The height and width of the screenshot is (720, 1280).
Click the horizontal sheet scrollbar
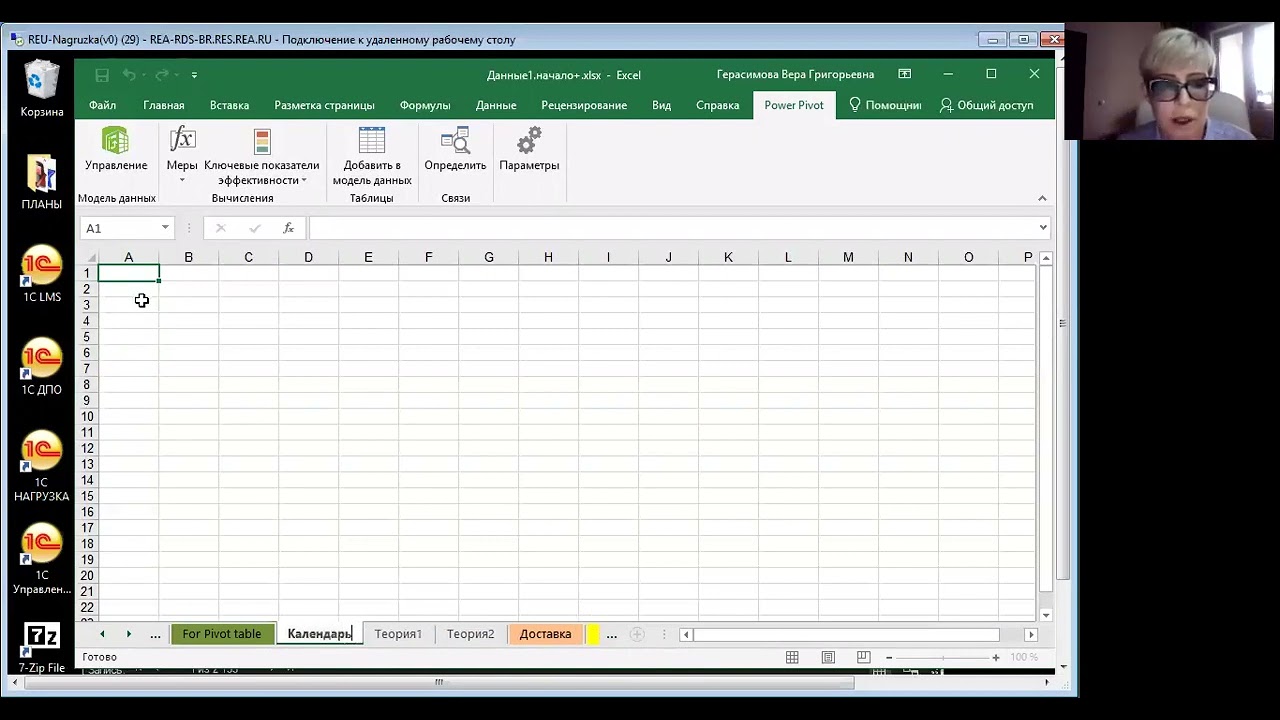(x=846, y=634)
